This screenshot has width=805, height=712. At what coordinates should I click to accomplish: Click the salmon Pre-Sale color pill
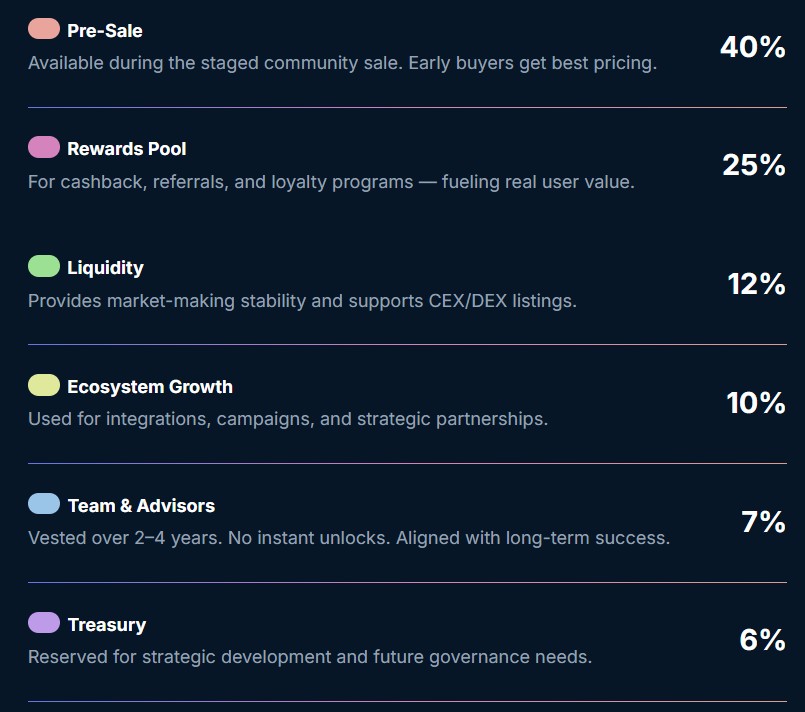(x=44, y=29)
